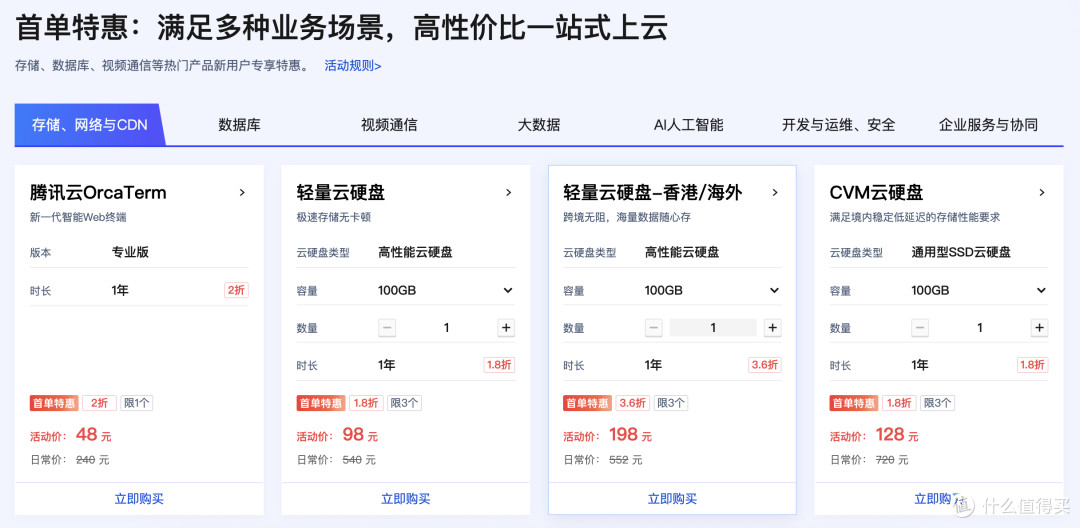The width and height of the screenshot is (1080, 528).
Task: Switch to the 大数据 tab
Action: click(539, 125)
